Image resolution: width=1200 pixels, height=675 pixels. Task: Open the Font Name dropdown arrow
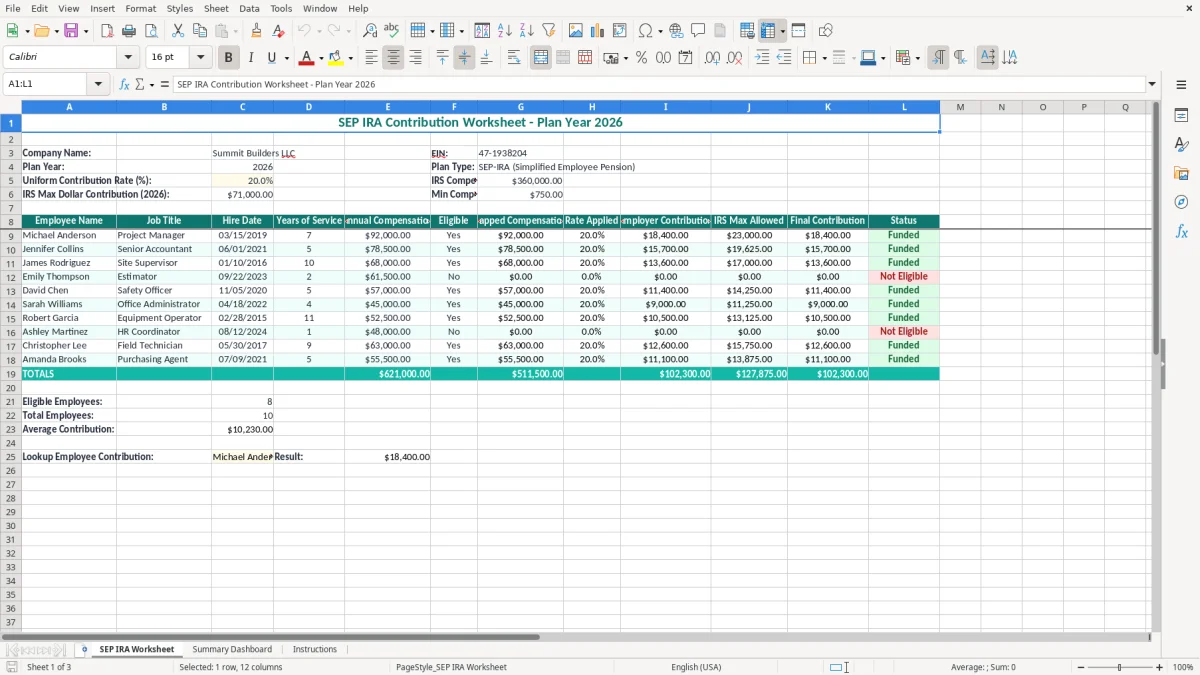[x=128, y=58]
